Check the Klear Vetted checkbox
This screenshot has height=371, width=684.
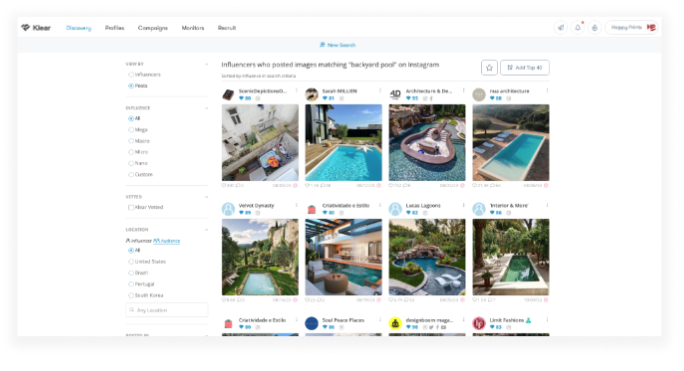(131, 207)
